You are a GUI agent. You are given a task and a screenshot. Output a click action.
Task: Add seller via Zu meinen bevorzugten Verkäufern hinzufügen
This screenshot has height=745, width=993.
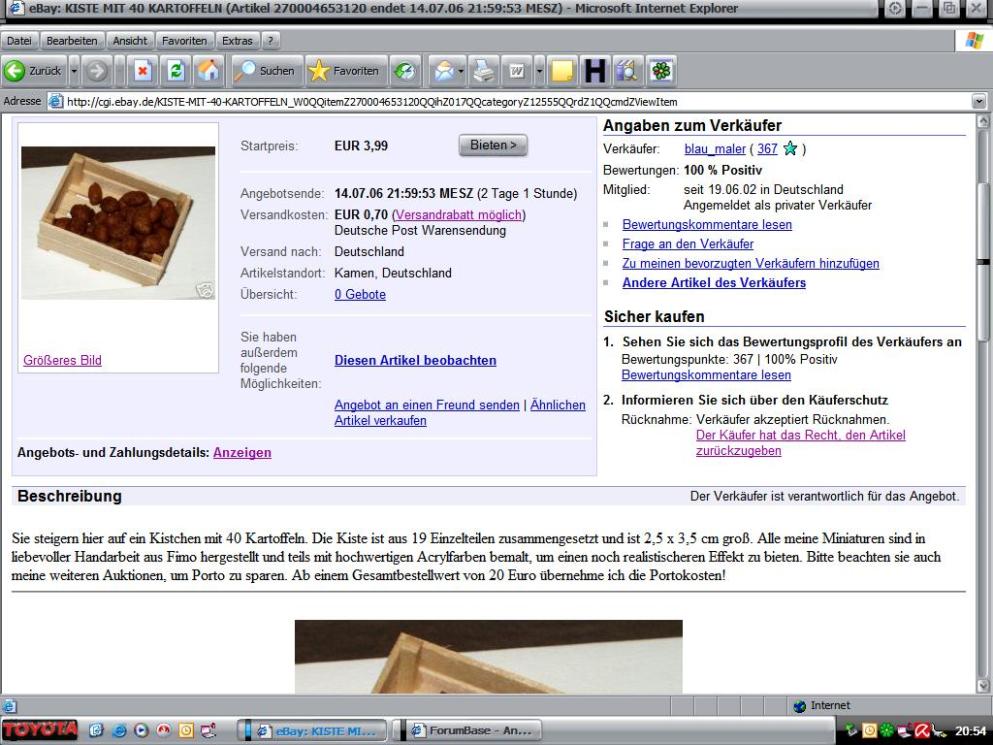pos(750,263)
